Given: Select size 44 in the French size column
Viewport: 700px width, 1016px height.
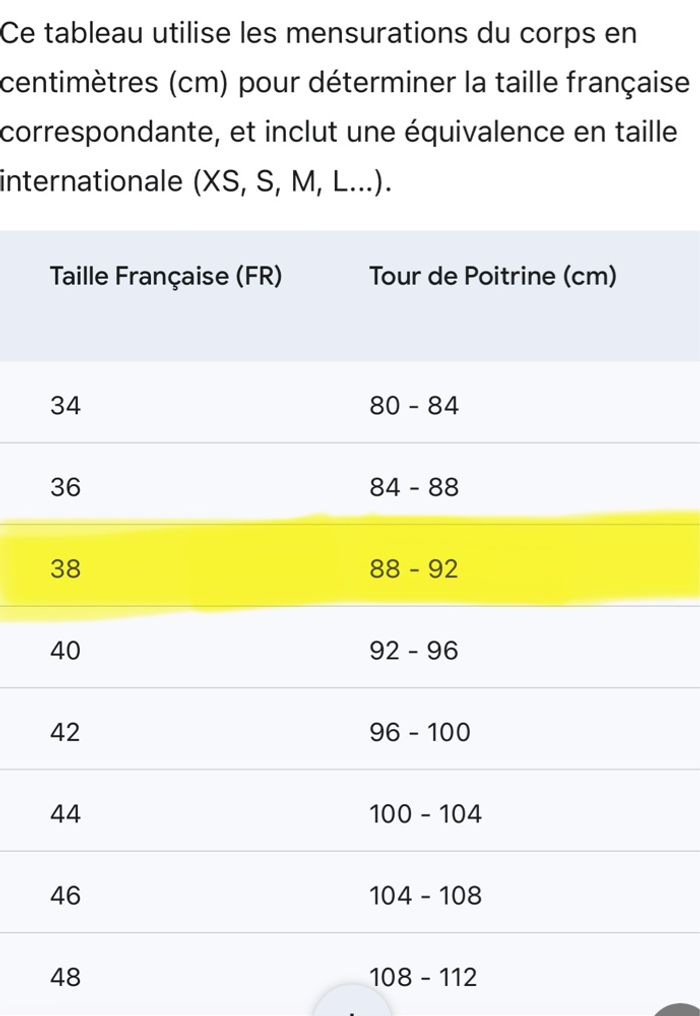Looking at the screenshot, I should coord(66,815).
